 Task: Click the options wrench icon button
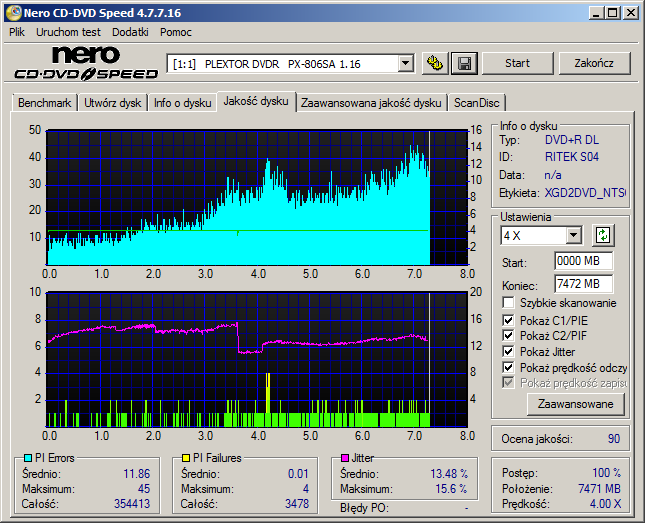435,63
